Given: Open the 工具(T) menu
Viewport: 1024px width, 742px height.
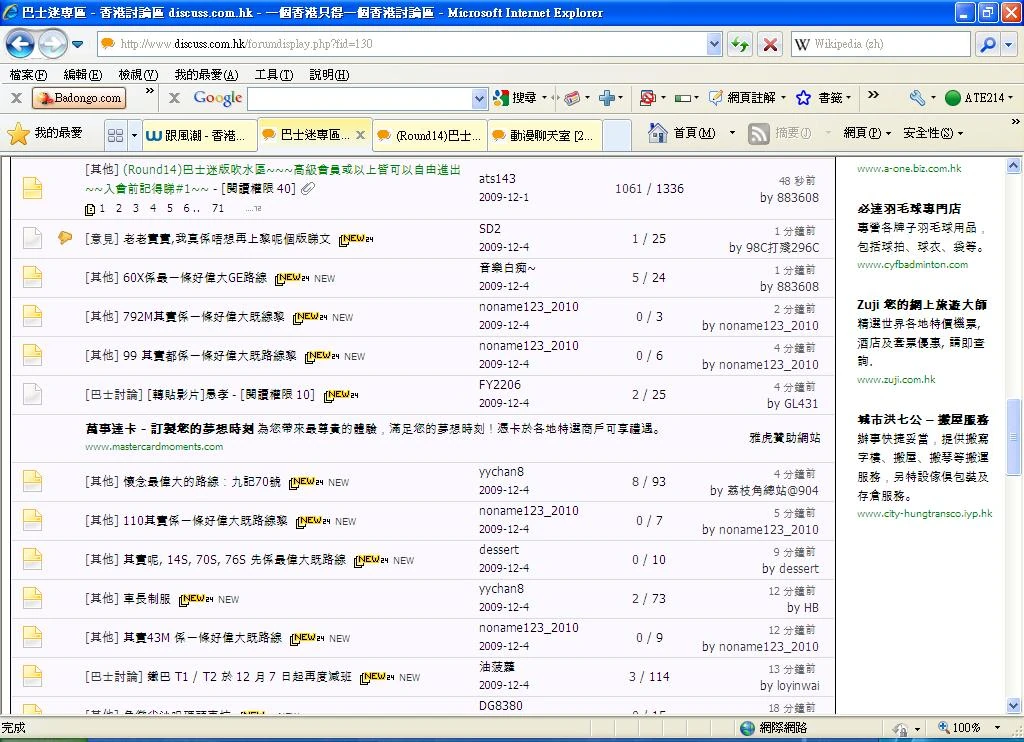Looking at the screenshot, I should [274, 74].
